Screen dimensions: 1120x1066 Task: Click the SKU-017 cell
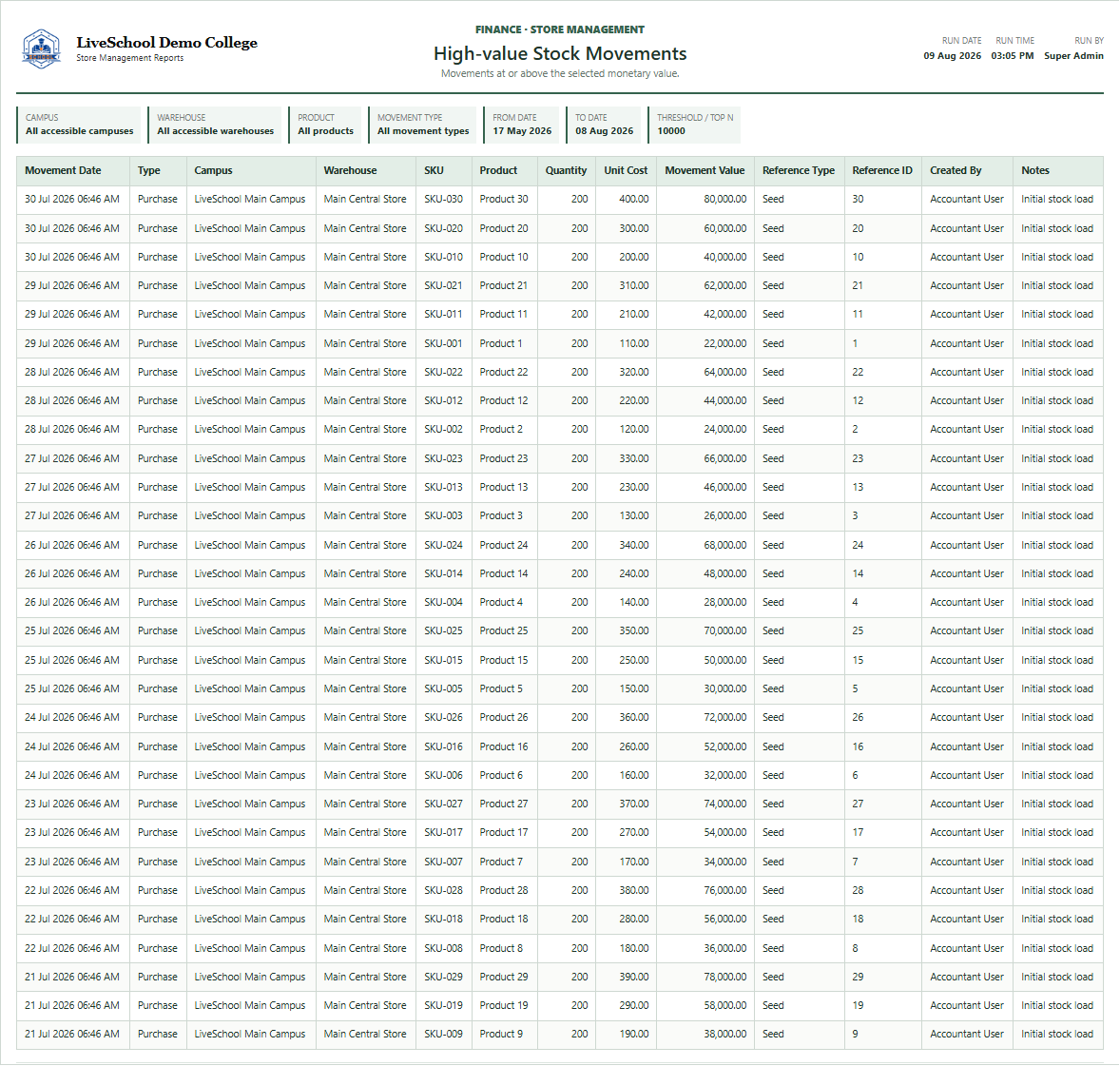point(444,832)
